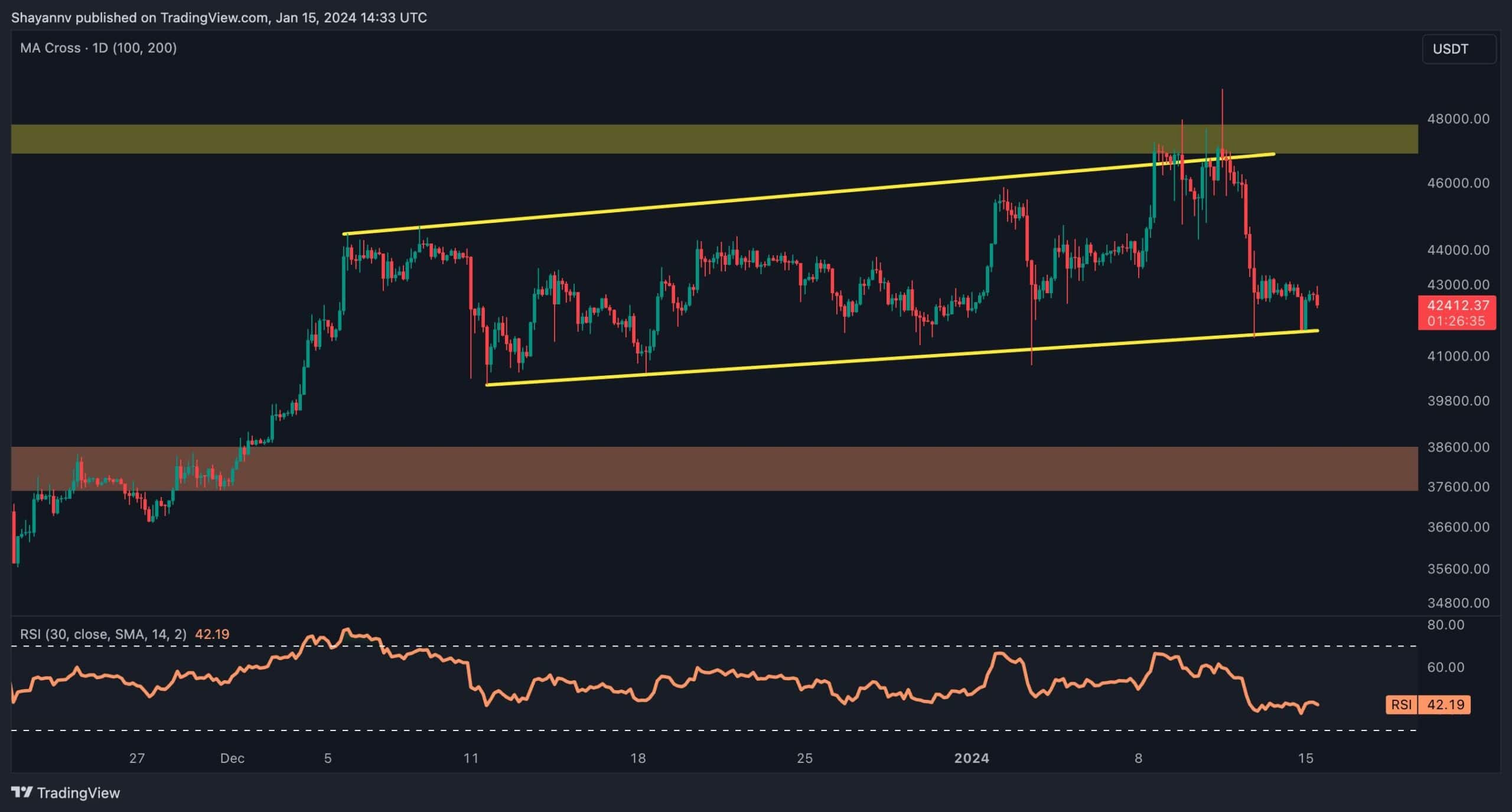Click the 34800.00 price axis label
The image size is (1512, 812).
(x=1458, y=603)
